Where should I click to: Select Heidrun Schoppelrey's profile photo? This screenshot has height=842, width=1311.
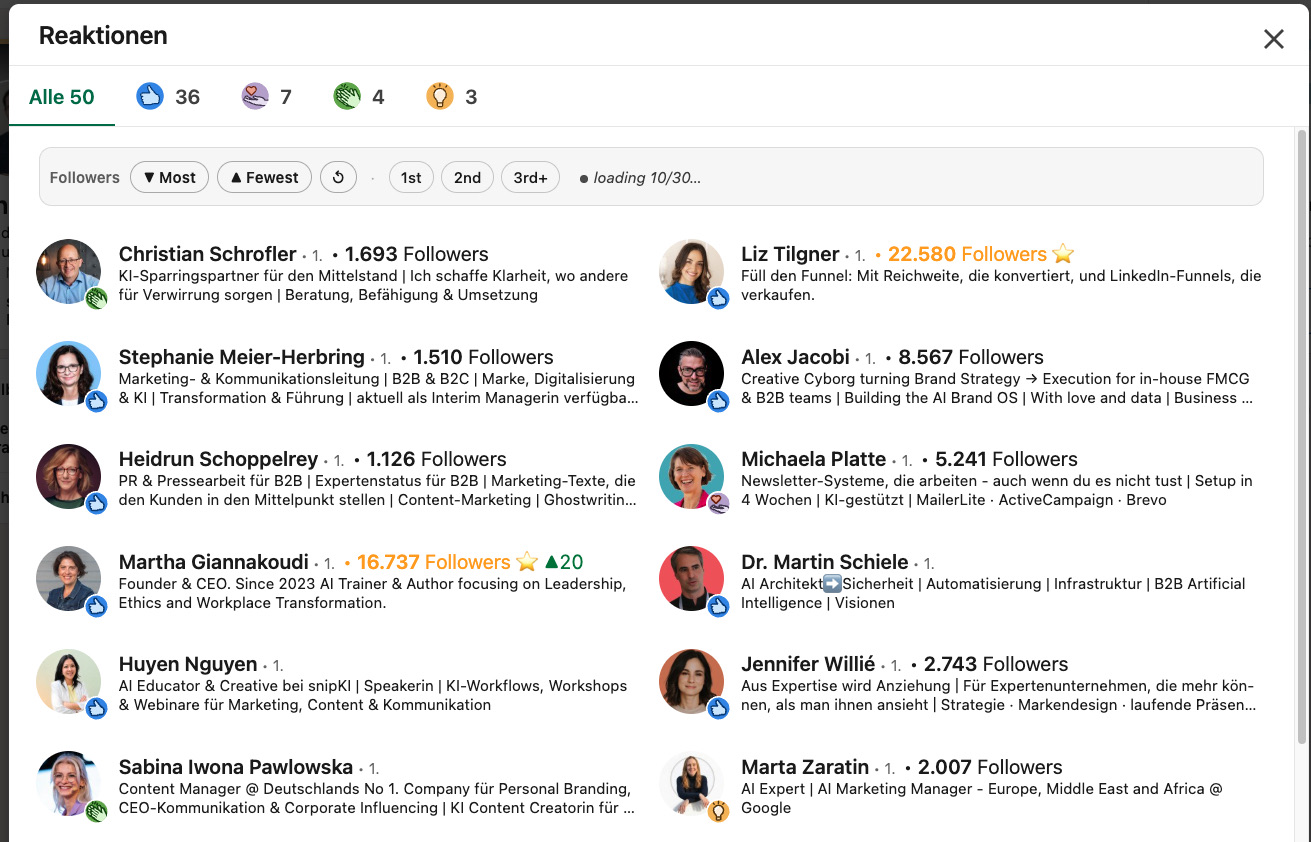(68, 477)
